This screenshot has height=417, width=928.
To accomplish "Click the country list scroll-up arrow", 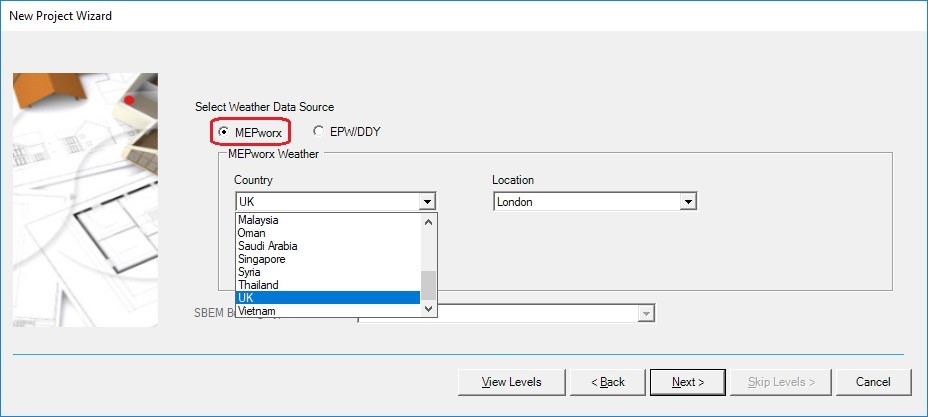I will 428,222.
